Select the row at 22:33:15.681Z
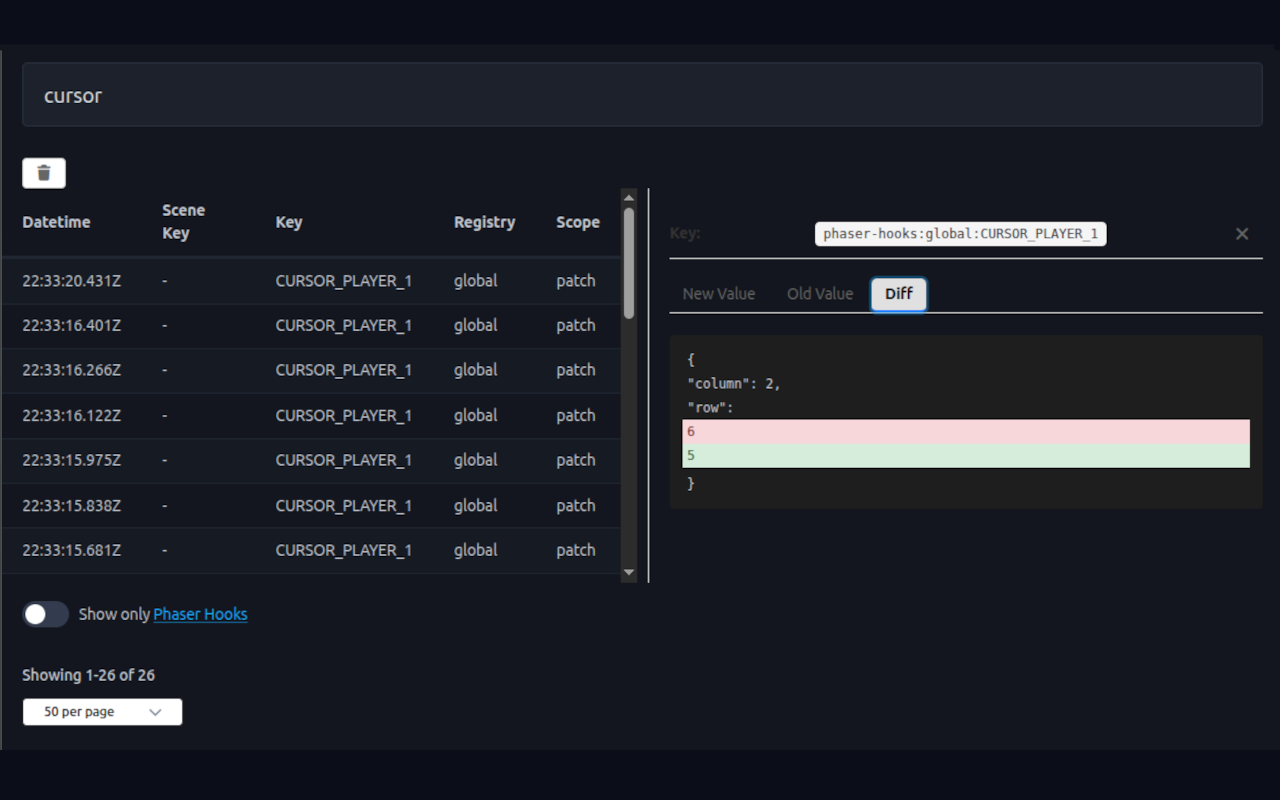 311,551
